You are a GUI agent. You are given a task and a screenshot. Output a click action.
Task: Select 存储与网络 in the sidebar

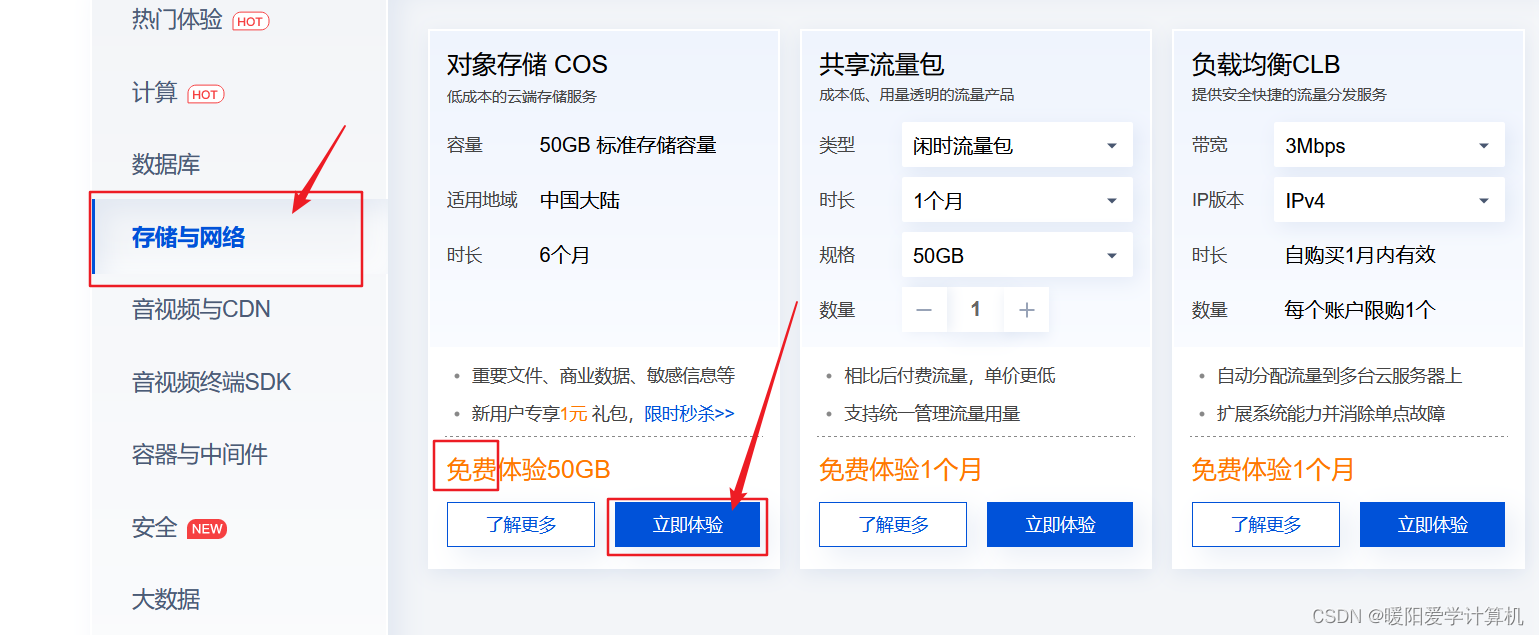pyautogui.click(x=187, y=239)
